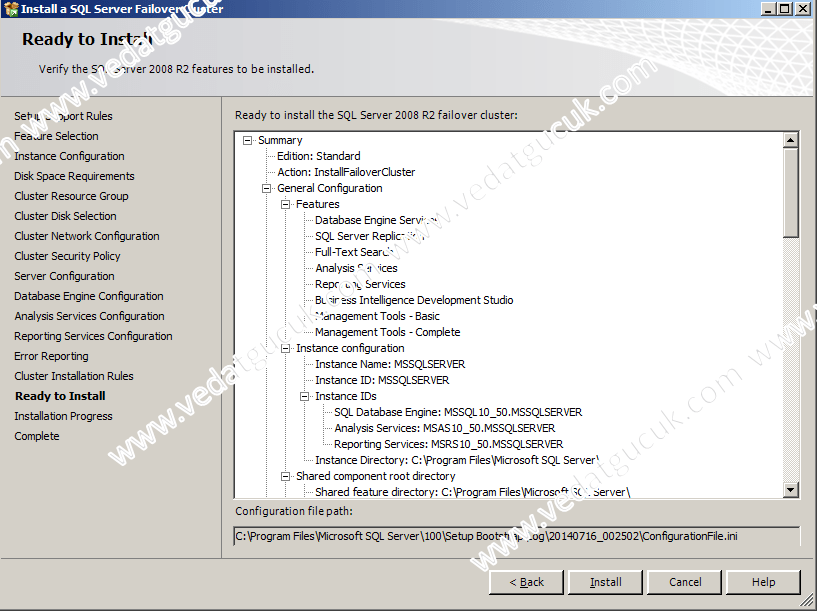Collapse the General Configuration node
Screen dimensions: 817x615
click(266, 188)
